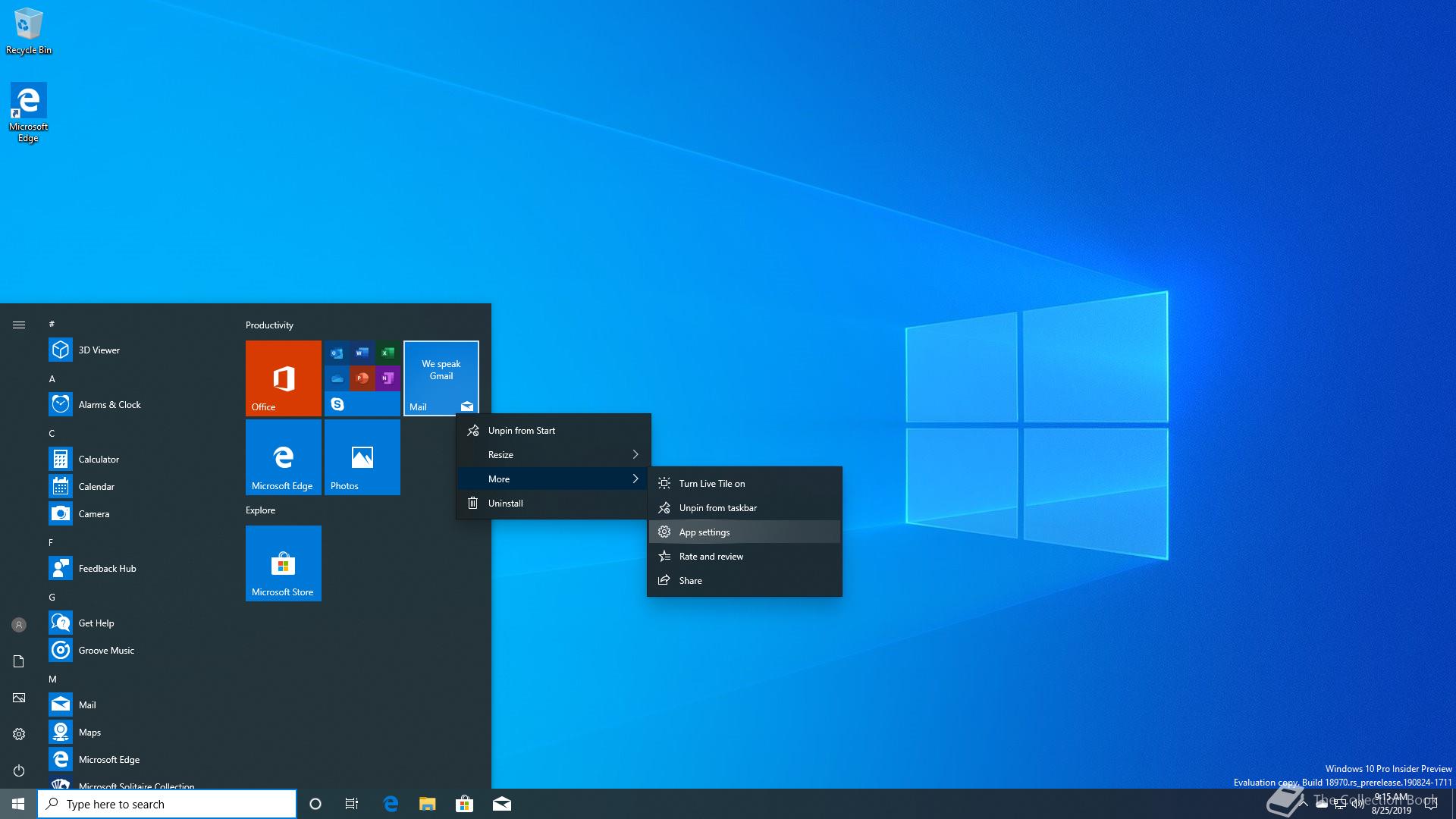
Task: Click the Windows Start button
Action: (x=18, y=804)
